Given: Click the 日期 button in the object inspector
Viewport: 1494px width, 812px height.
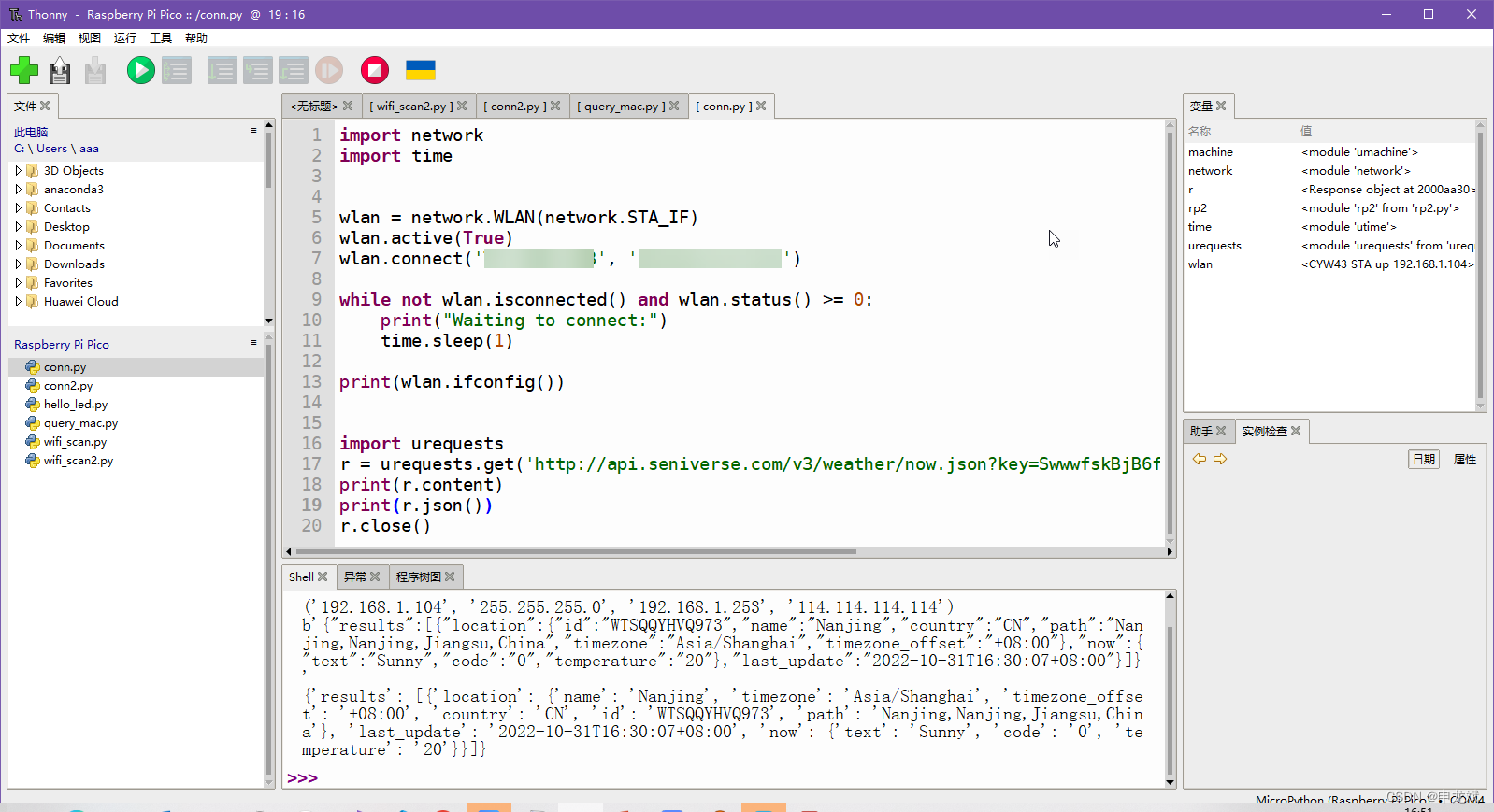Looking at the screenshot, I should coord(1424,459).
